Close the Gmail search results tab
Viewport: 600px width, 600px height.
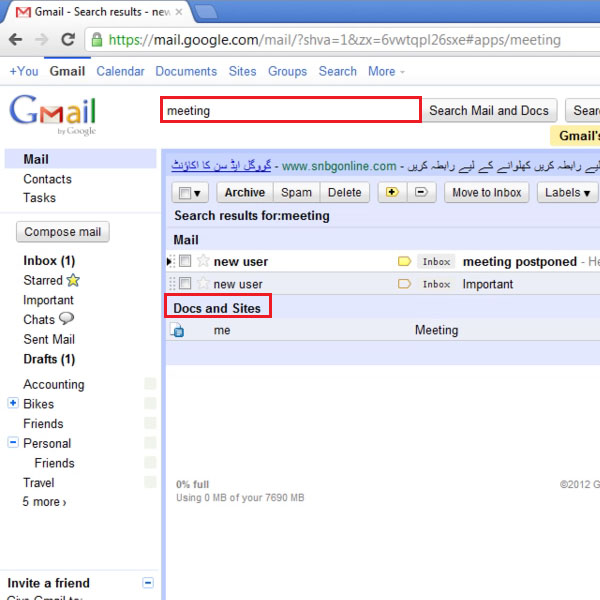coord(179,12)
